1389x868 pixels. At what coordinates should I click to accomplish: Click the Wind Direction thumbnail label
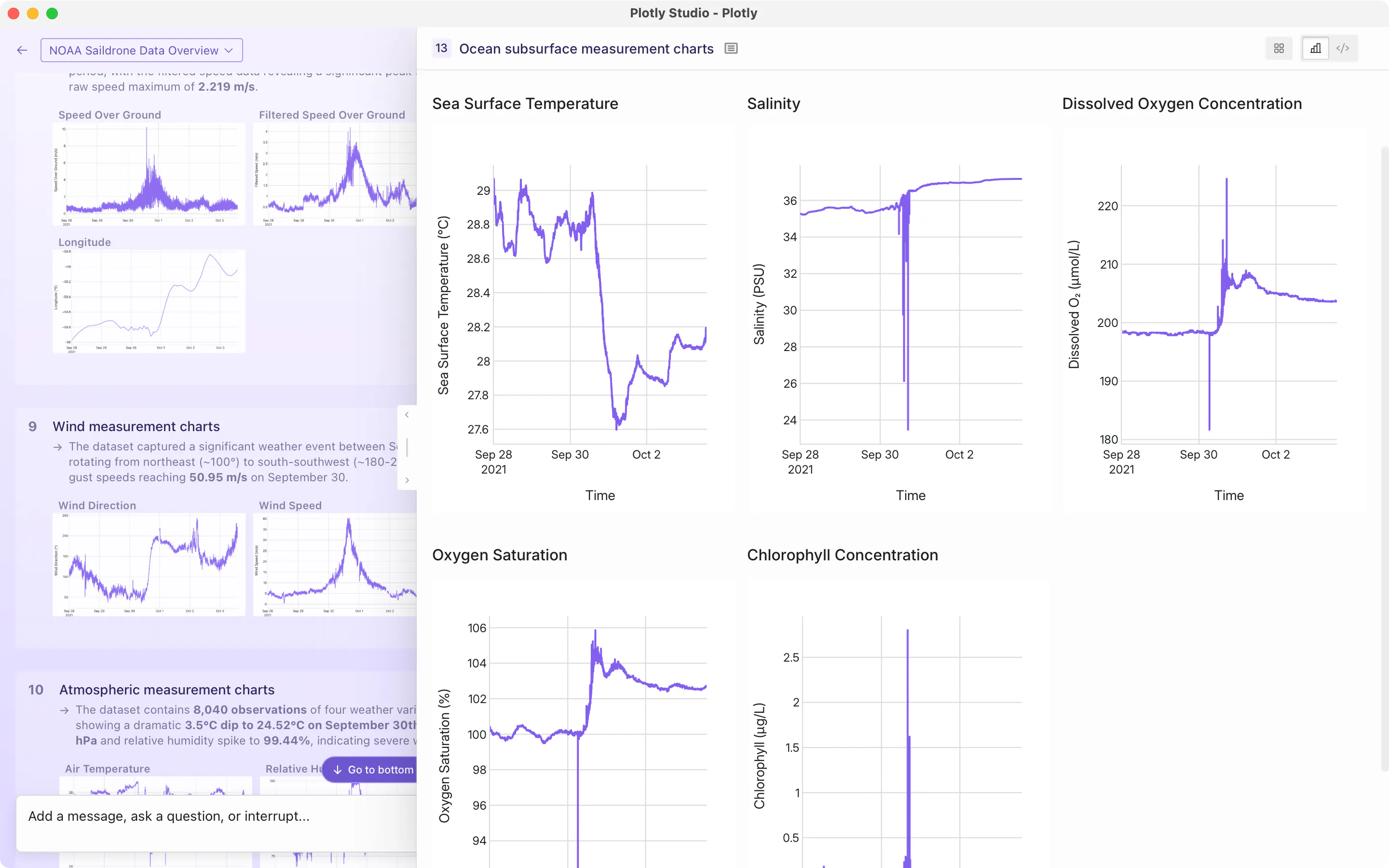pos(97,505)
